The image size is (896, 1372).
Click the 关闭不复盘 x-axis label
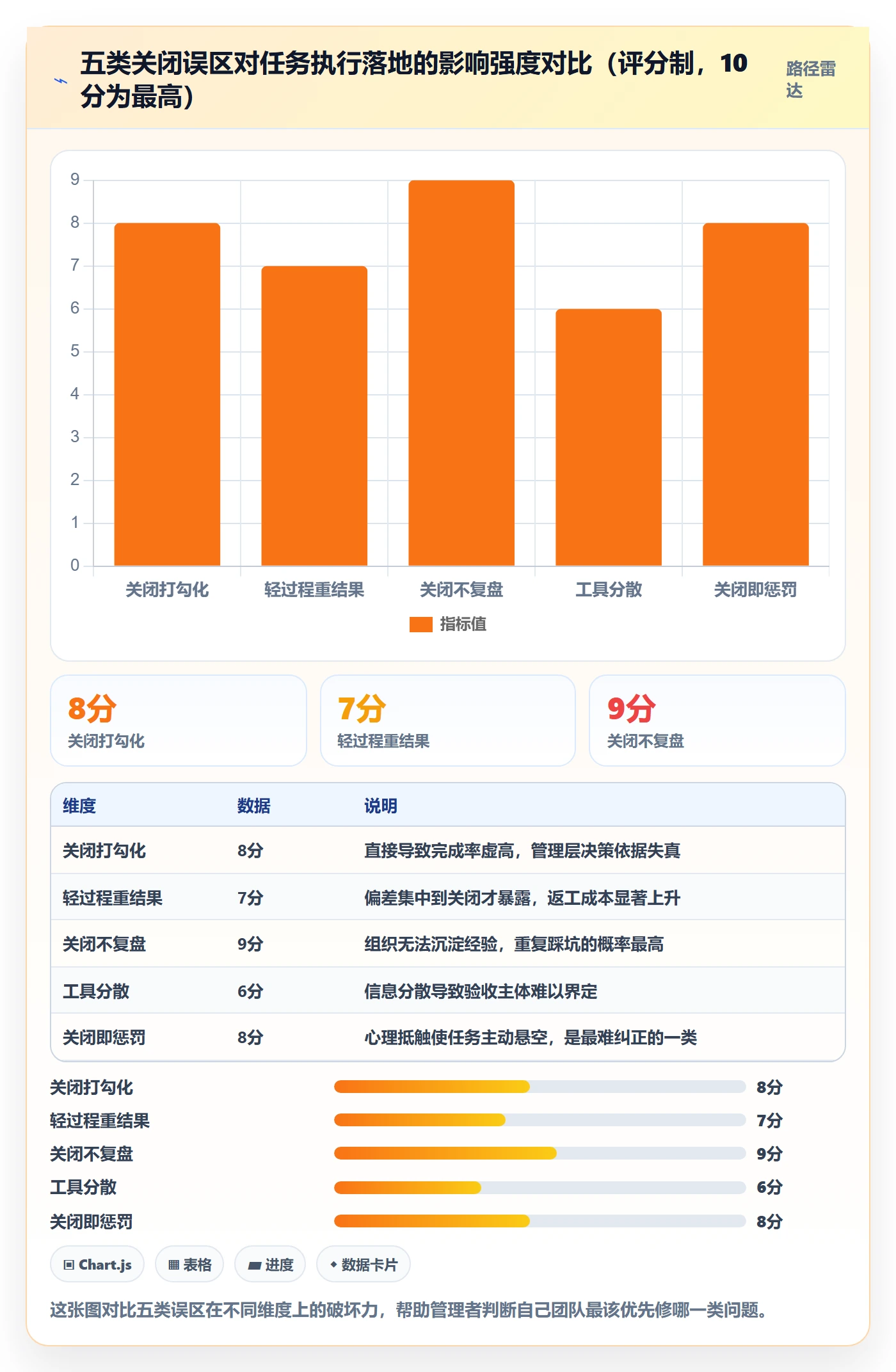pos(461,589)
